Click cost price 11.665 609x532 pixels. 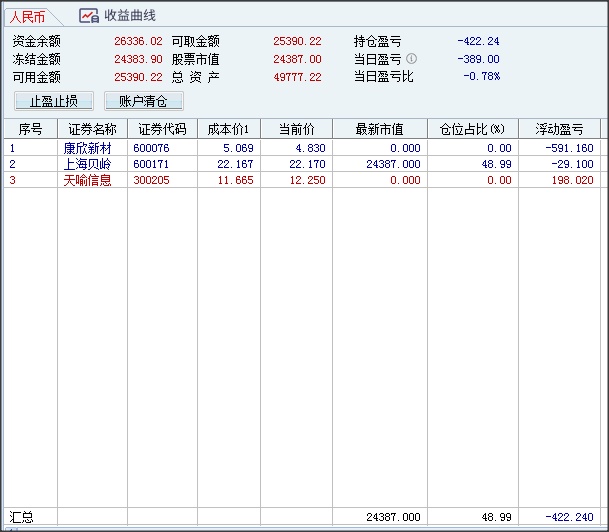[x=235, y=180]
